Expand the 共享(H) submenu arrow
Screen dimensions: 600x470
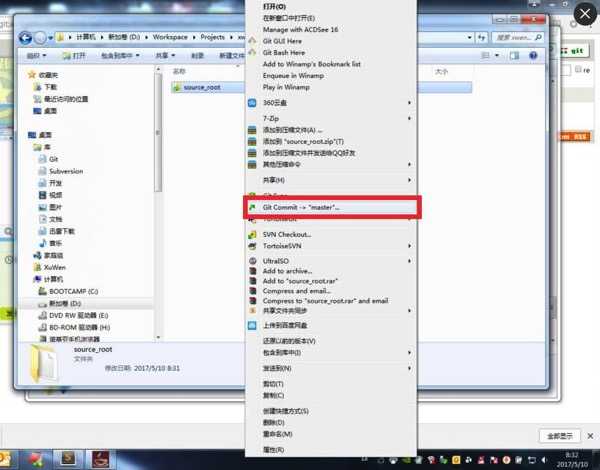pyautogui.click(x=409, y=180)
